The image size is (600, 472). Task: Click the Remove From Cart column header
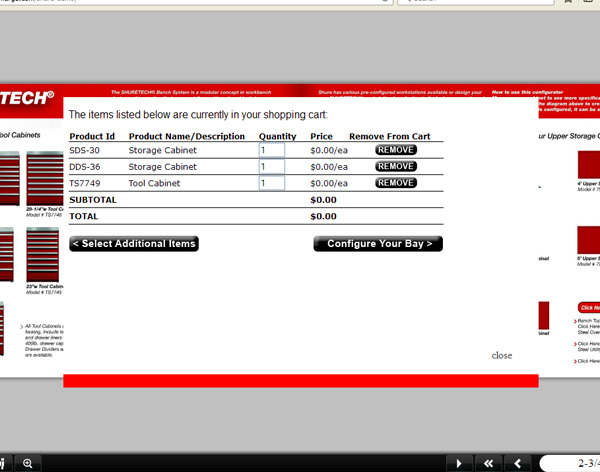[390, 136]
